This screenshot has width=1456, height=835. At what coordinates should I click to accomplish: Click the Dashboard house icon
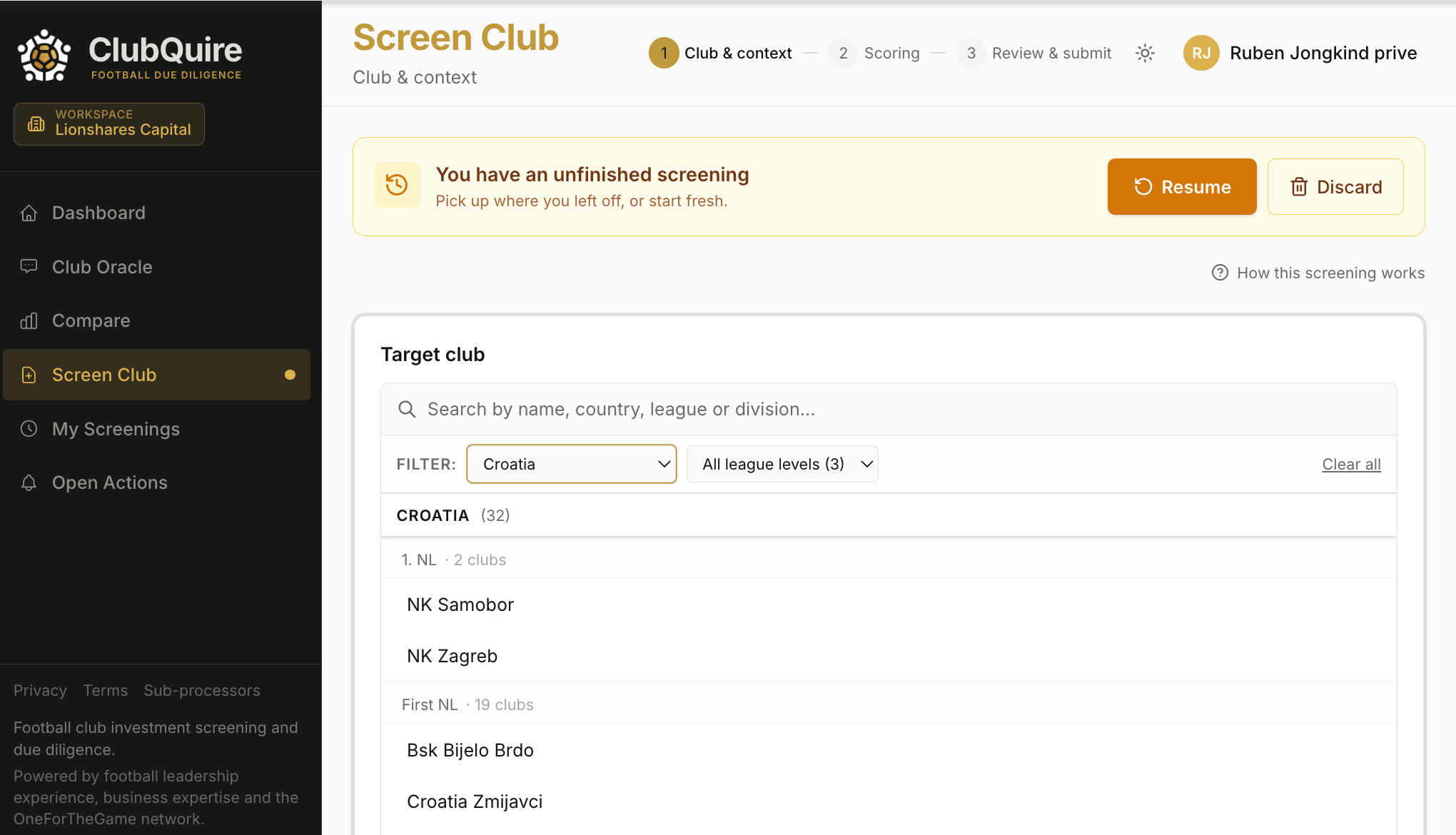[x=29, y=213]
